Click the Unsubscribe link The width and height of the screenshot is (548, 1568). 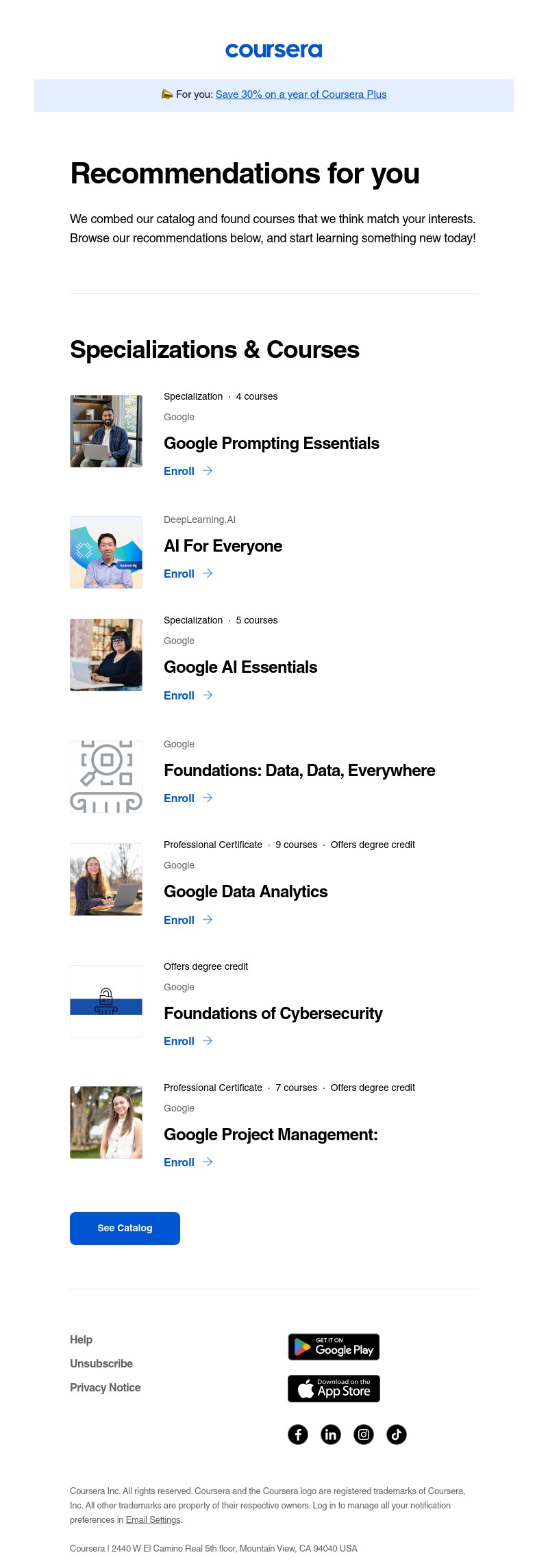[101, 1363]
